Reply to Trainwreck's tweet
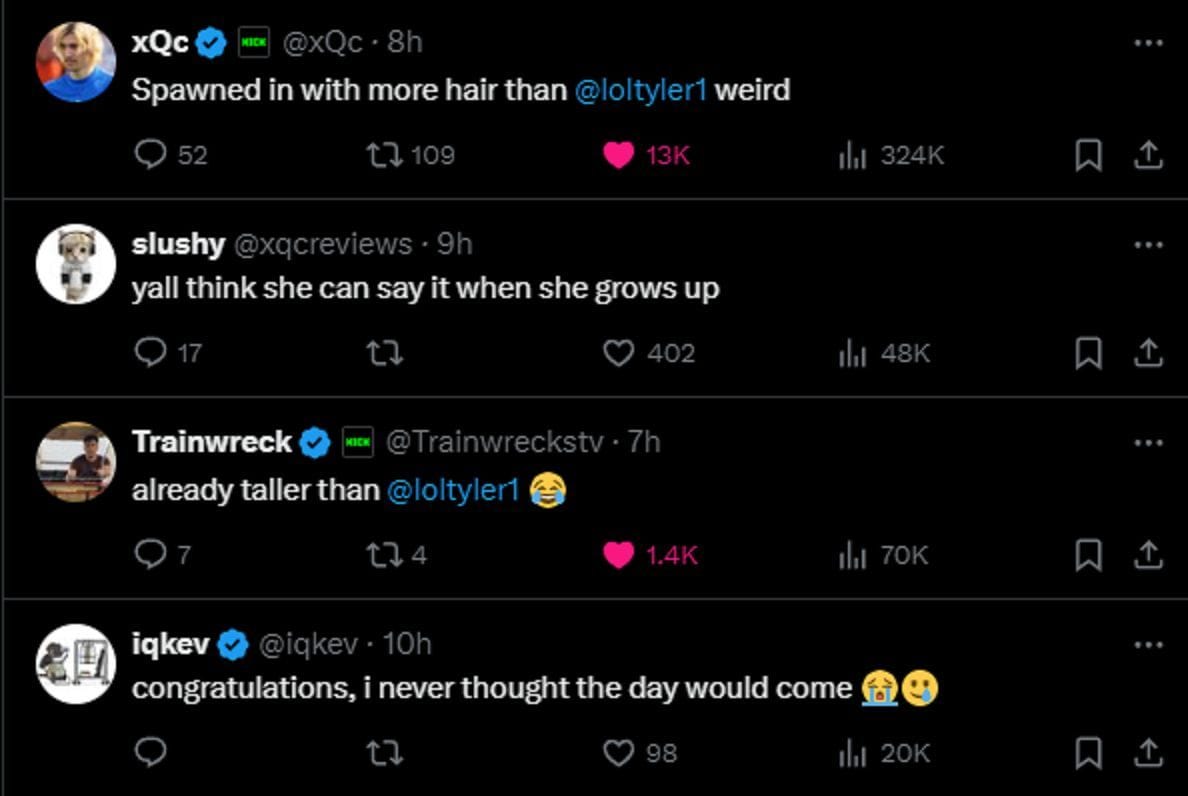The width and height of the screenshot is (1188, 796). click(151, 555)
